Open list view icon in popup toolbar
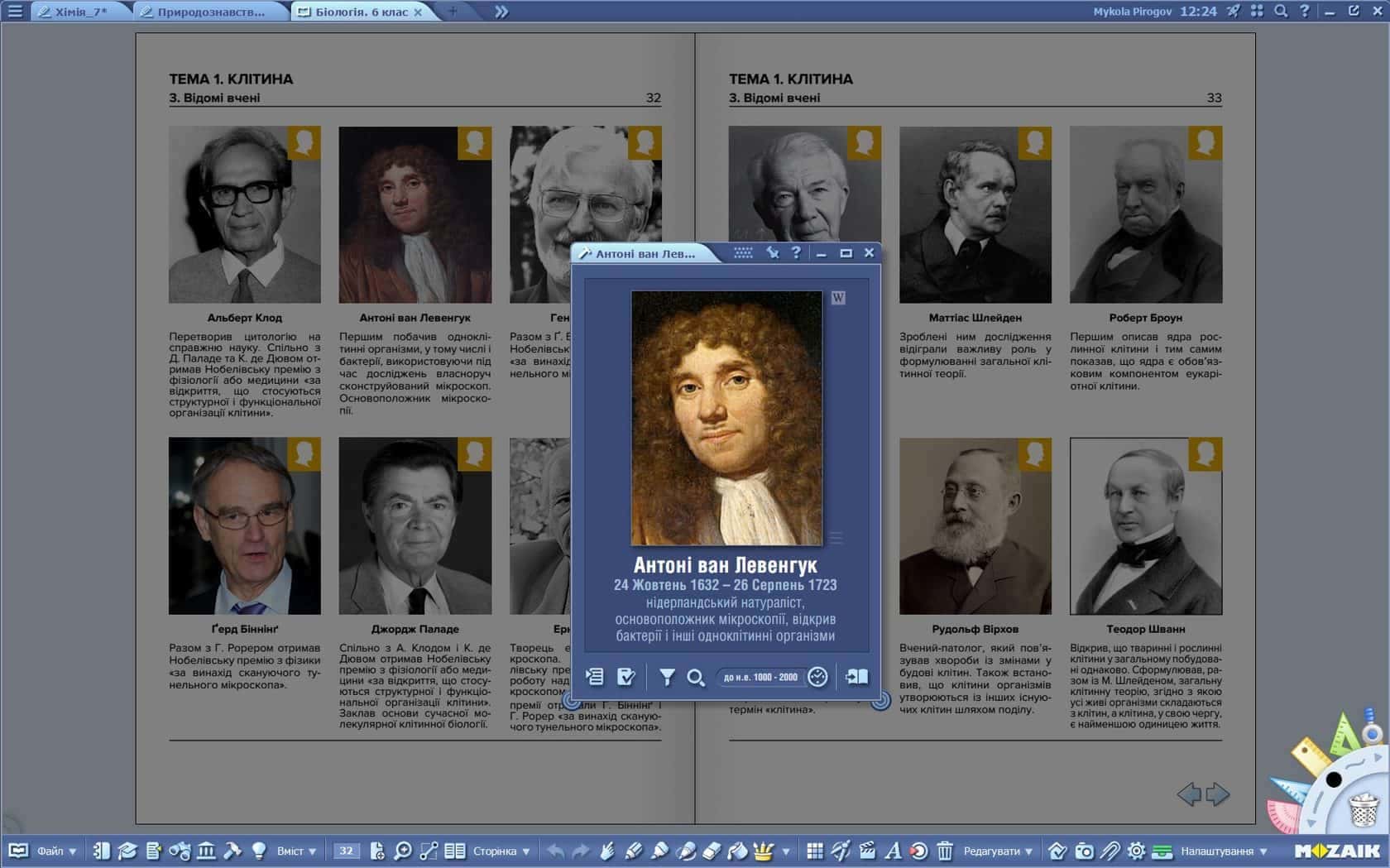Viewport: 1390px width, 868px height. [x=594, y=677]
